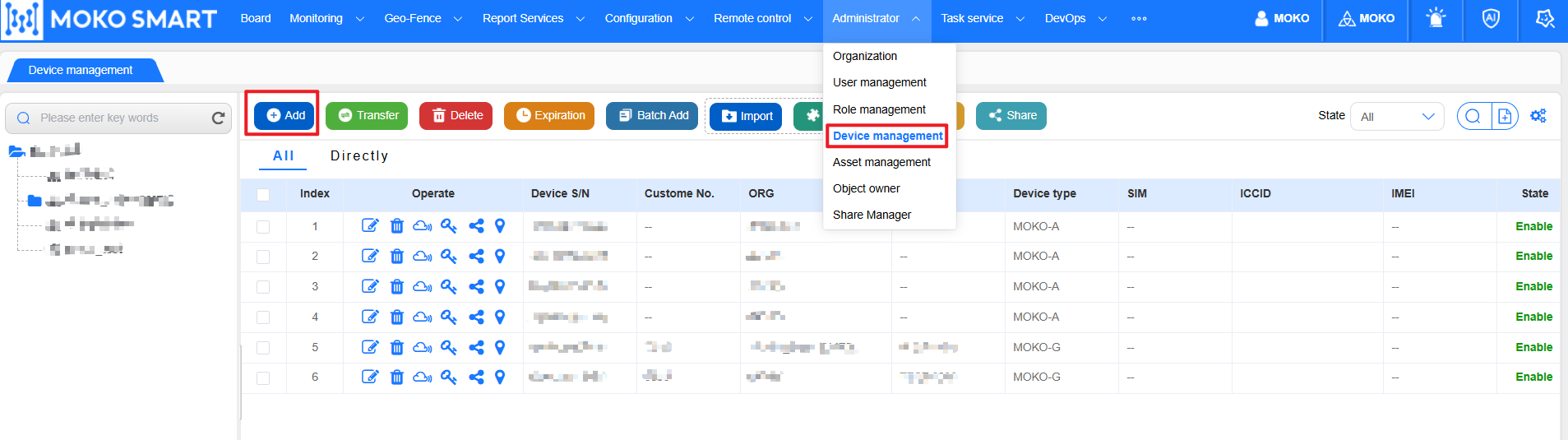The image size is (1568, 440).
Task: Click the blue Add button
Action: click(x=284, y=116)
